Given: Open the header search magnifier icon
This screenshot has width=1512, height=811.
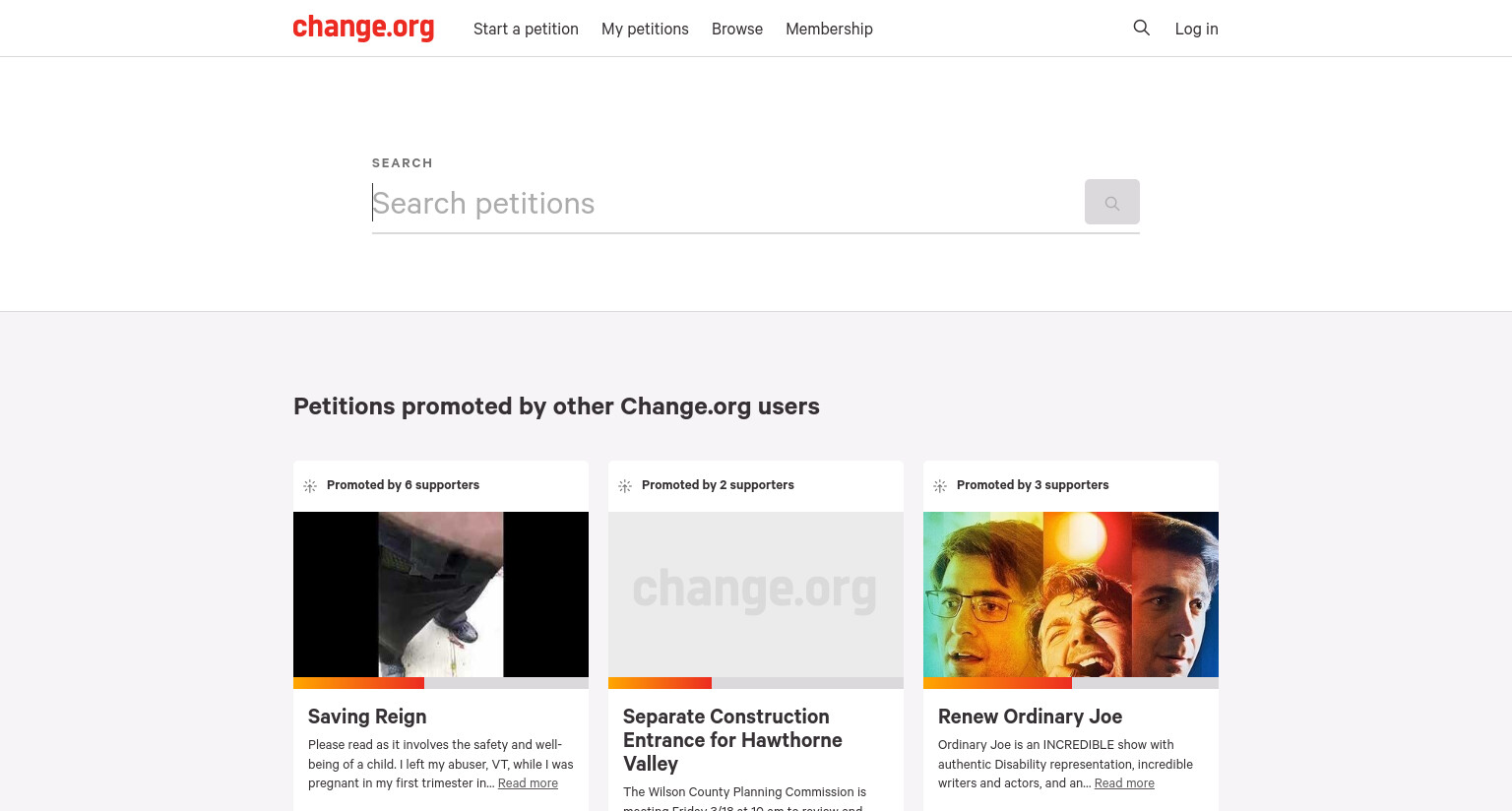Looking at the screenshot, I should click(1141, 28).
